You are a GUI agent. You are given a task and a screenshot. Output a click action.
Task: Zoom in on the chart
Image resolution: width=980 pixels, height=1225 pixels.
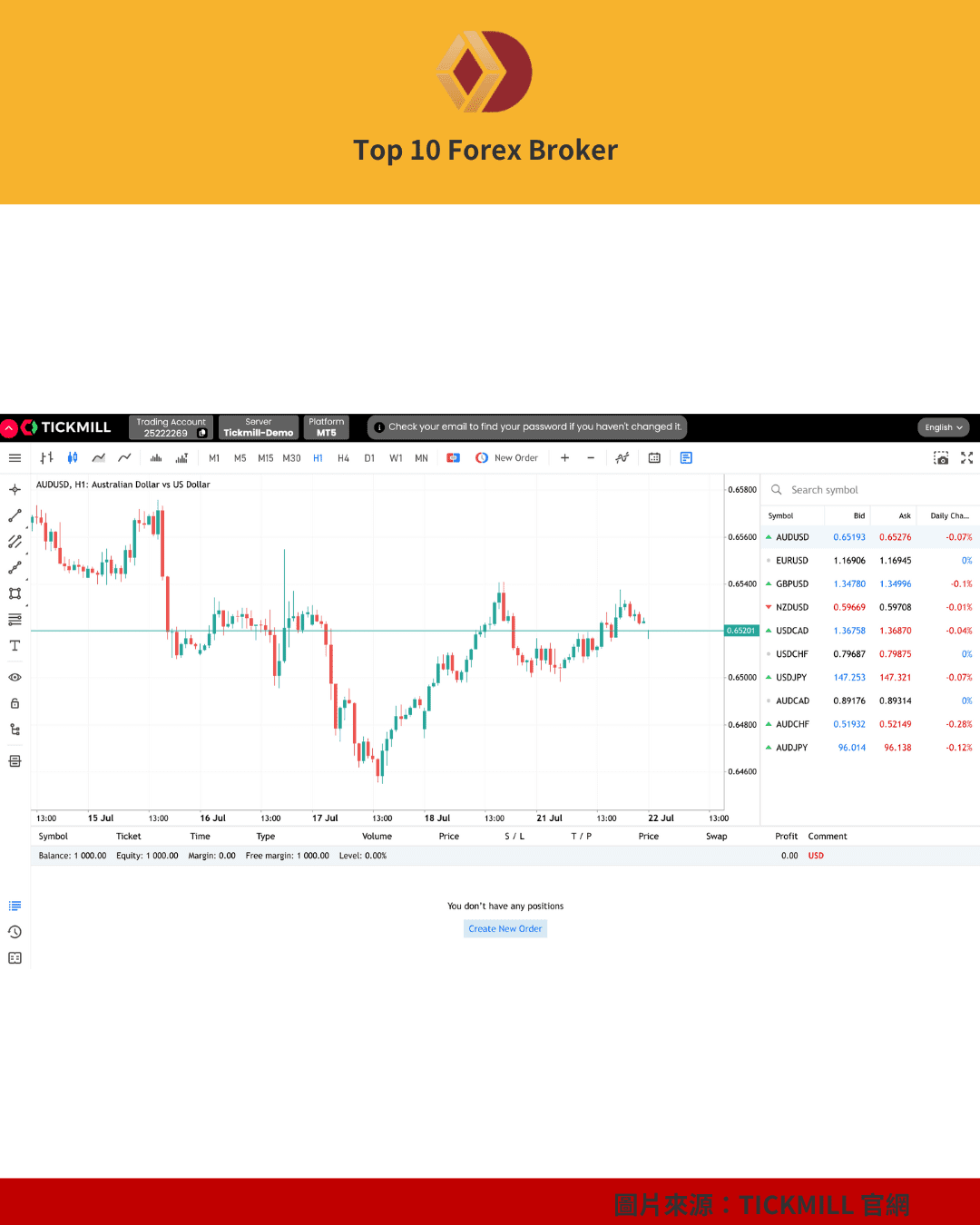click(x=564, y=457)
